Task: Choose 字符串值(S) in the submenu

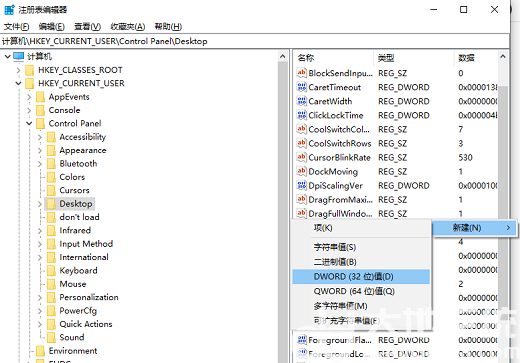Action: coord(361,247)
